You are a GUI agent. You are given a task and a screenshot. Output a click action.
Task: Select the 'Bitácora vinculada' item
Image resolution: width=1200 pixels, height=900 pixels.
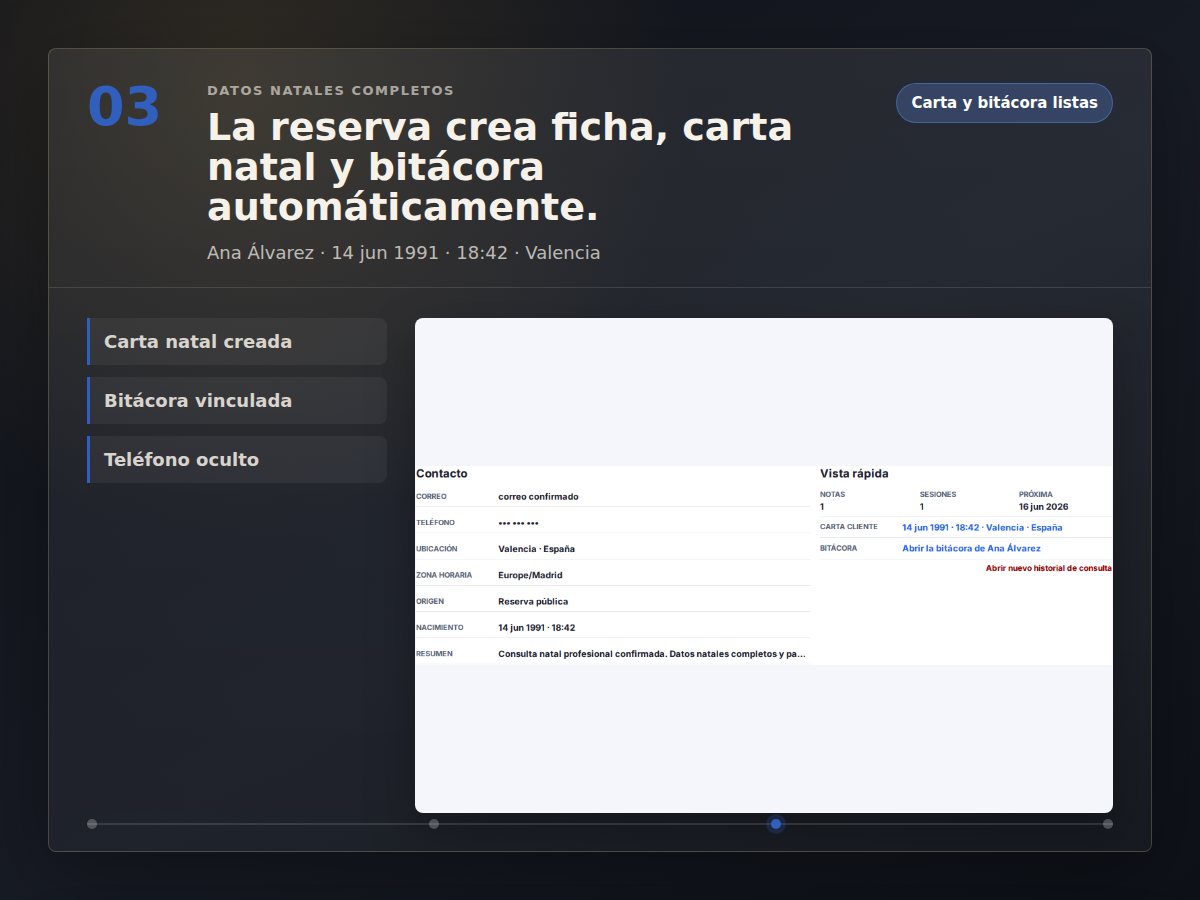coord(237,401)
